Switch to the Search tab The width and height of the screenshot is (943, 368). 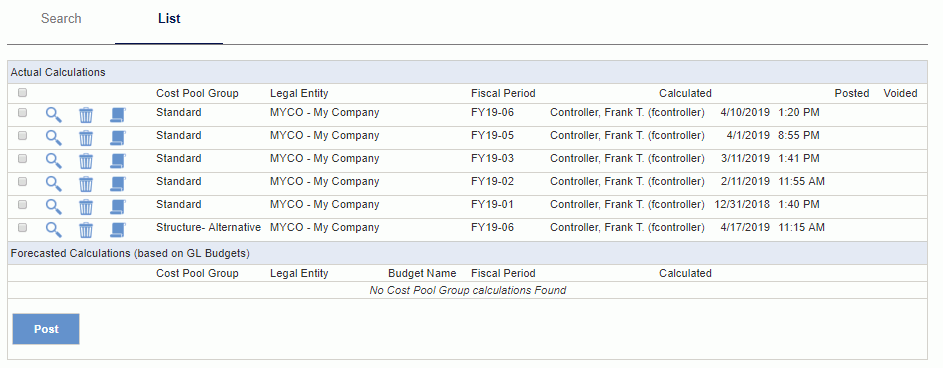[61, 19]
